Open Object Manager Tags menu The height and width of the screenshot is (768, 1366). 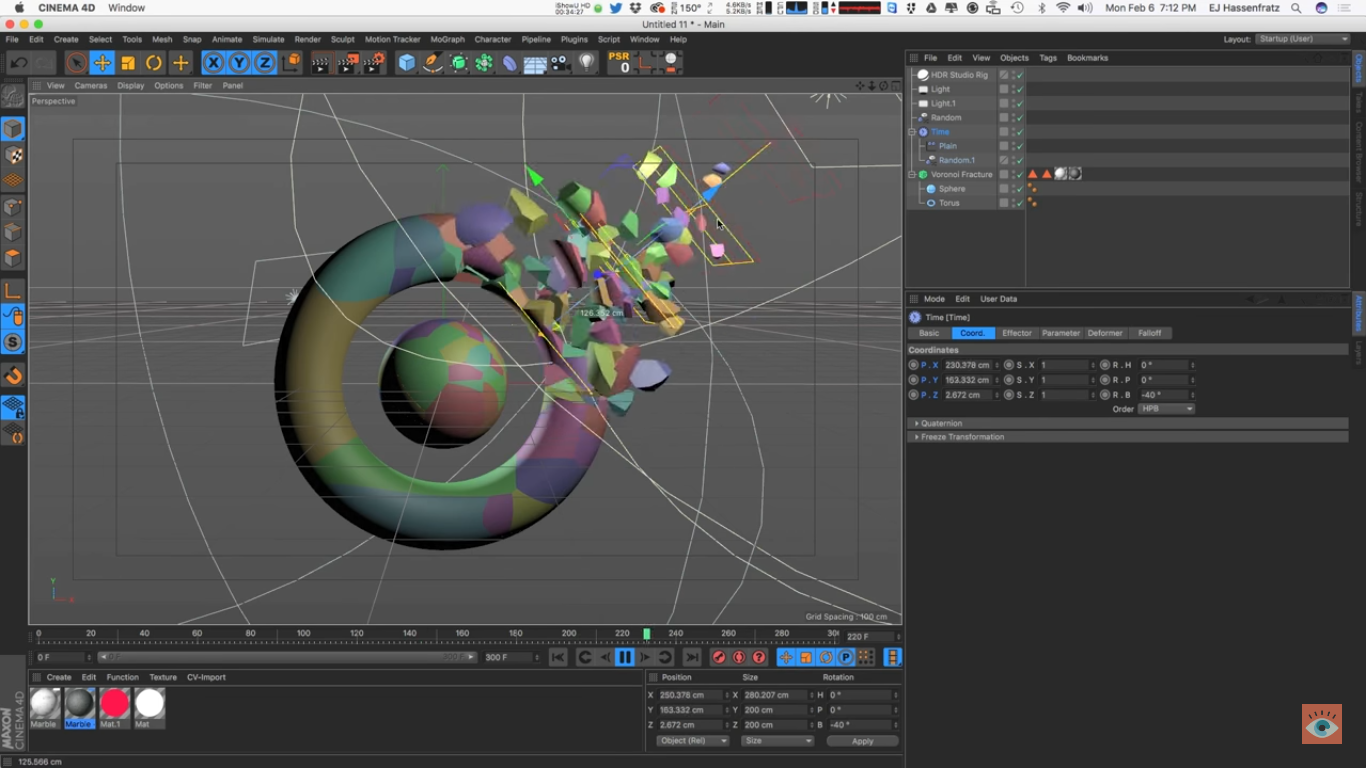point(1048,58)
